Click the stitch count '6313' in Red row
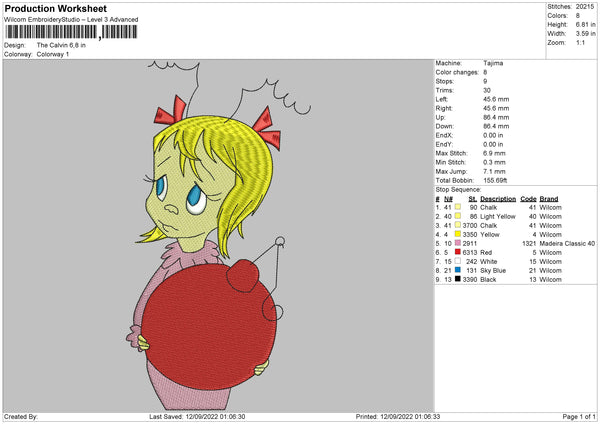This screenshot has height=424, width=600. (x=470, y=253)
